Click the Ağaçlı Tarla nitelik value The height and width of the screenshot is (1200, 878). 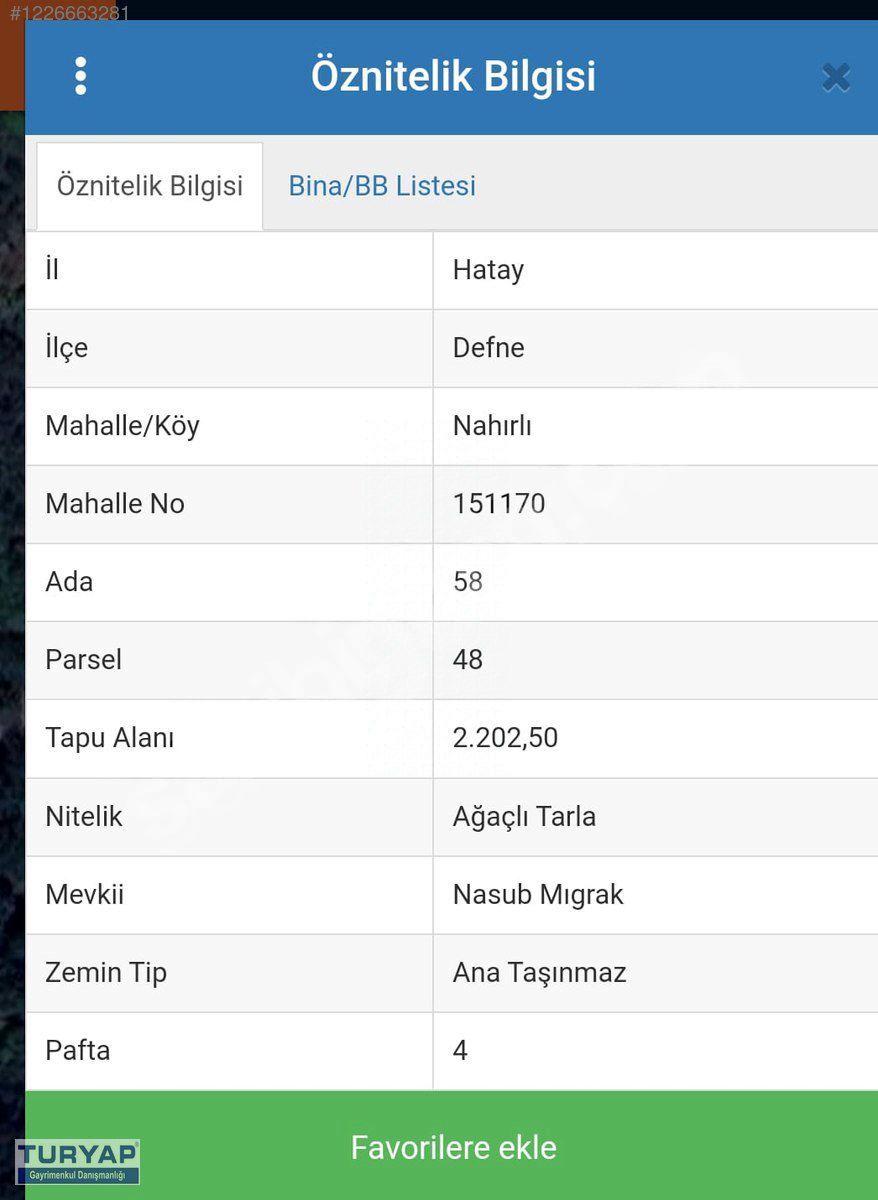tap(524, 816)
